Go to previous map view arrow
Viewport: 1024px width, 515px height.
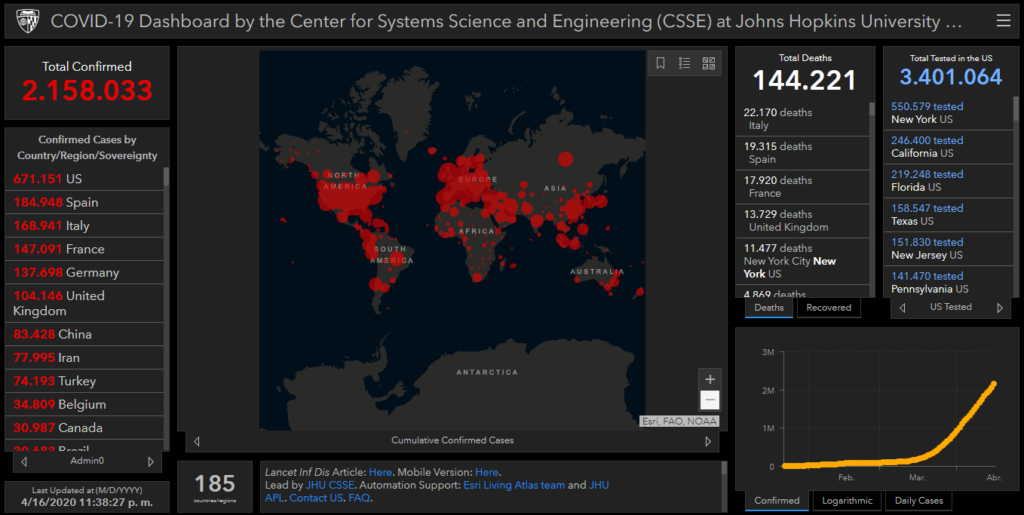[196, 441]
